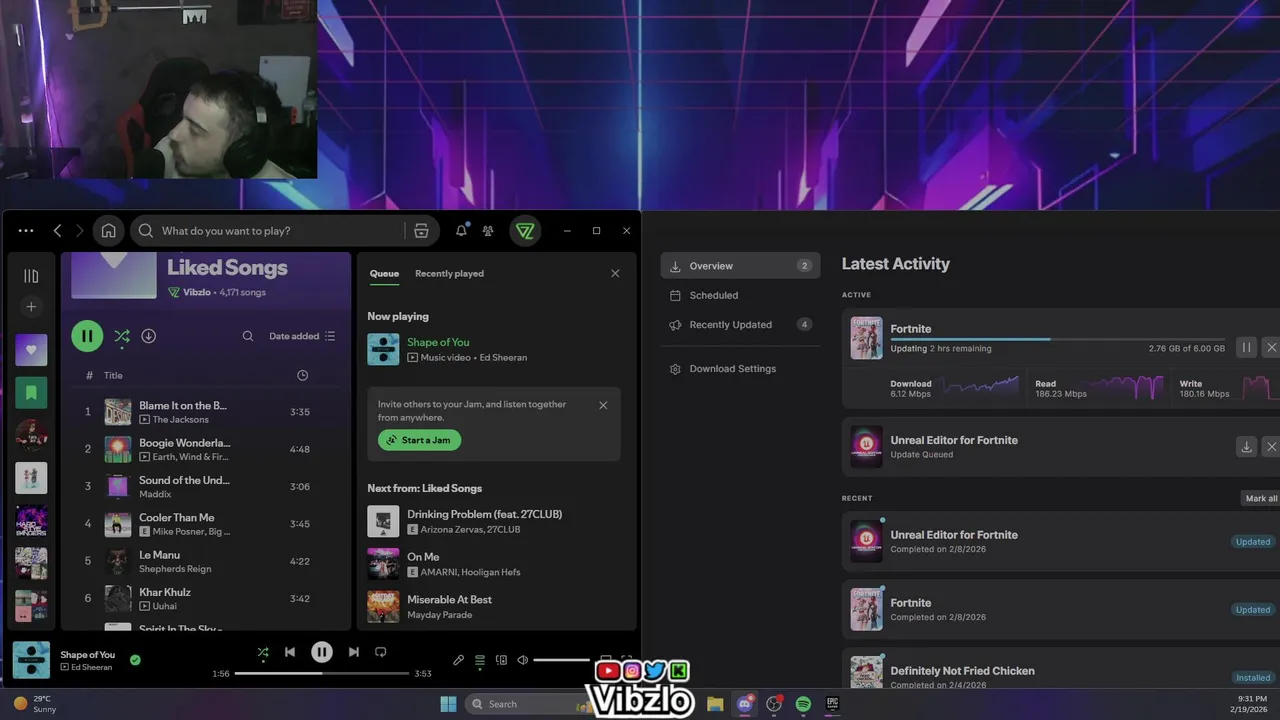Open Windows Start menu
The height and width of the screenshot is (720, 1280).
[448, 704]
